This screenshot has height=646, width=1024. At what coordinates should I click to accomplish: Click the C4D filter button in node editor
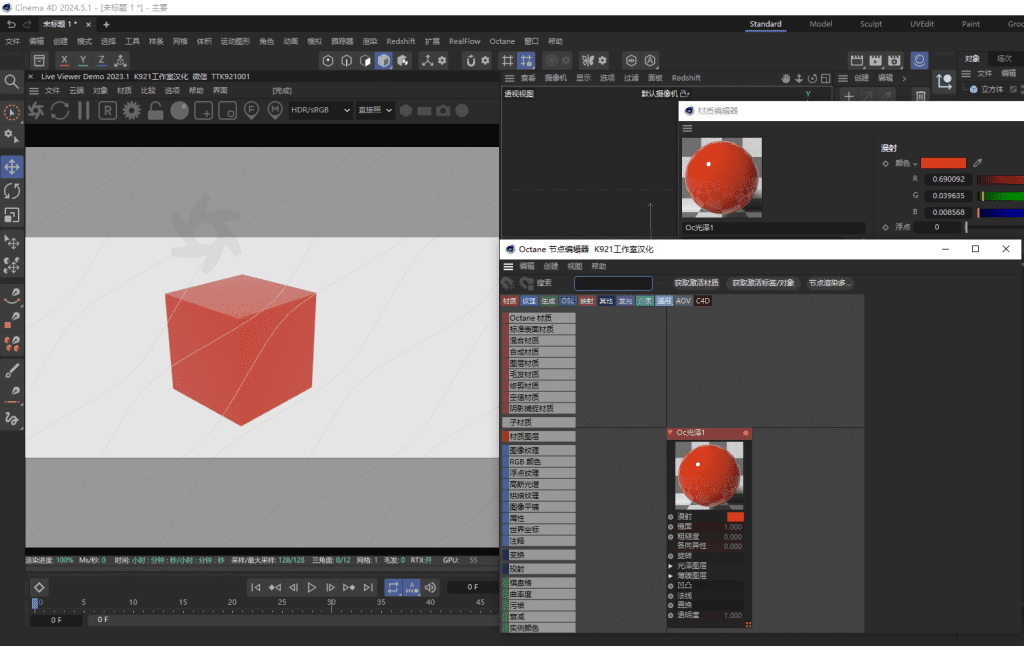(x=703, y=301)
